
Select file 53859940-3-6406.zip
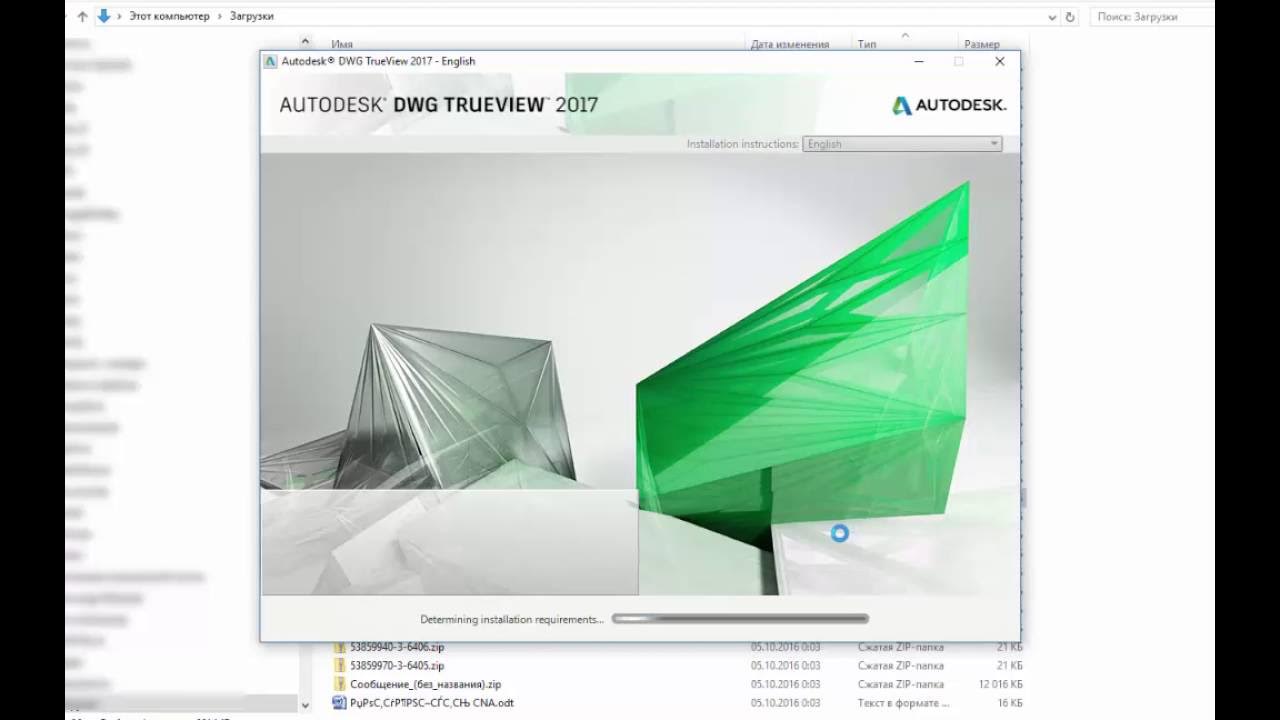pos(397,647)
